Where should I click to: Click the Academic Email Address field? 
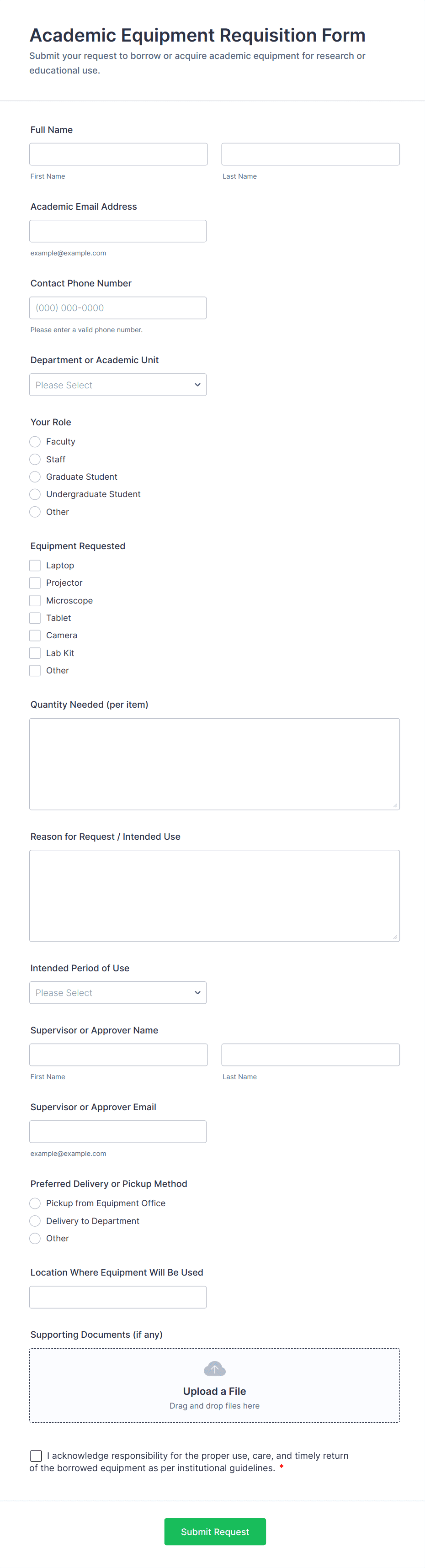[x=117, y=231]
